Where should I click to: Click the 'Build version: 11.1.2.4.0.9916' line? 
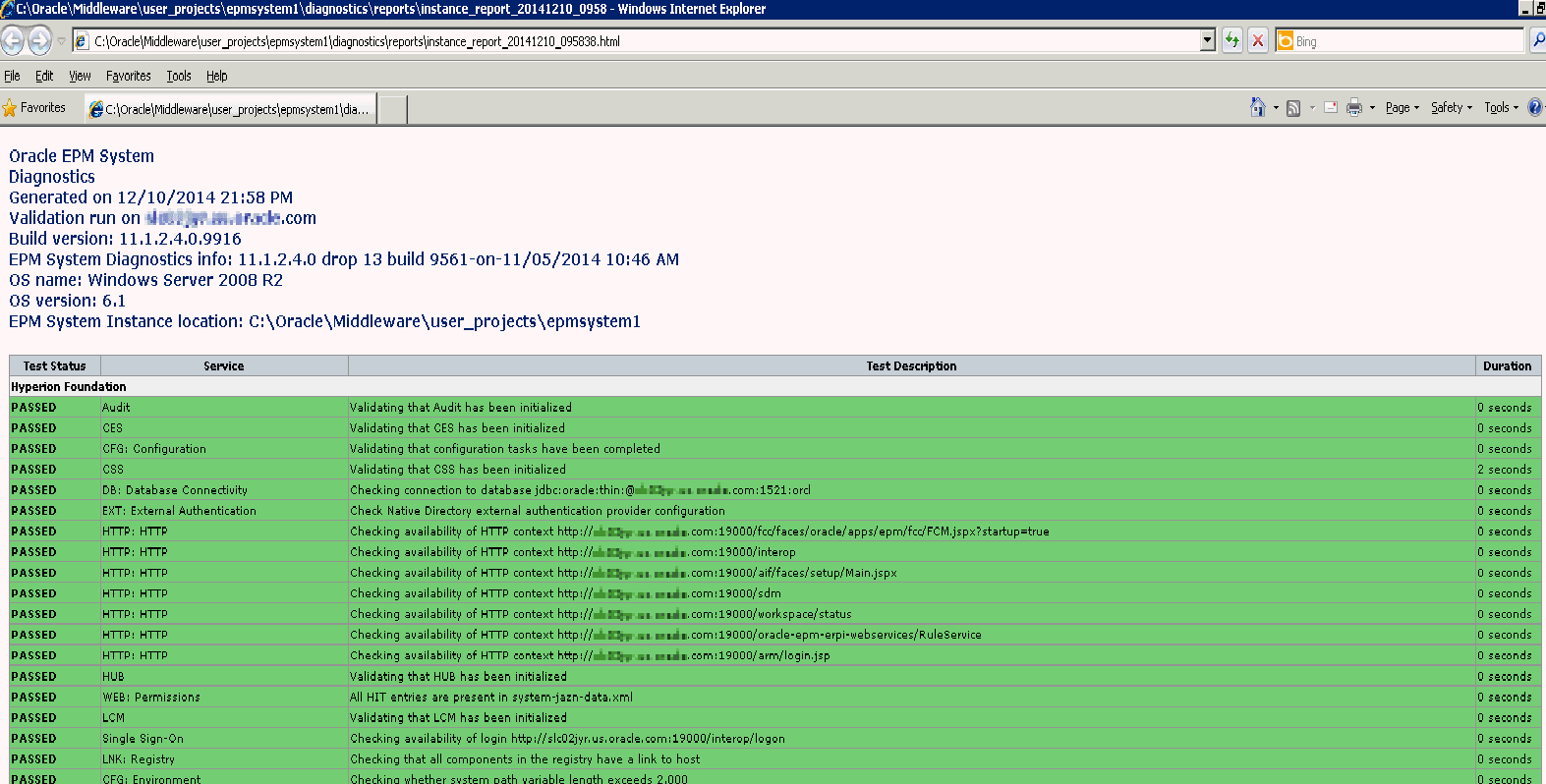[x=125, y=239]
